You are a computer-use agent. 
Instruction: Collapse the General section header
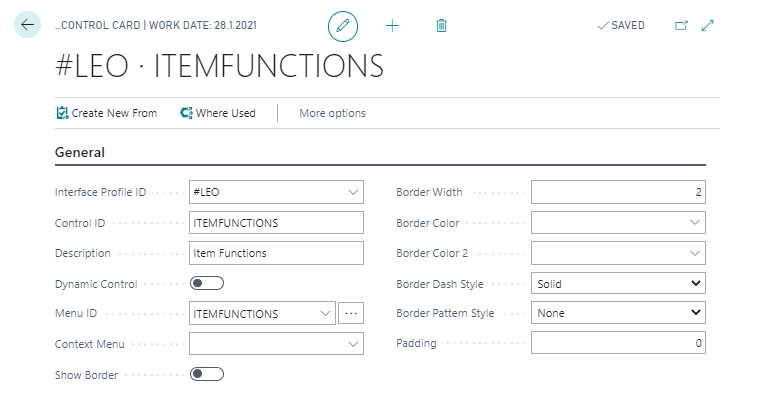80,152
